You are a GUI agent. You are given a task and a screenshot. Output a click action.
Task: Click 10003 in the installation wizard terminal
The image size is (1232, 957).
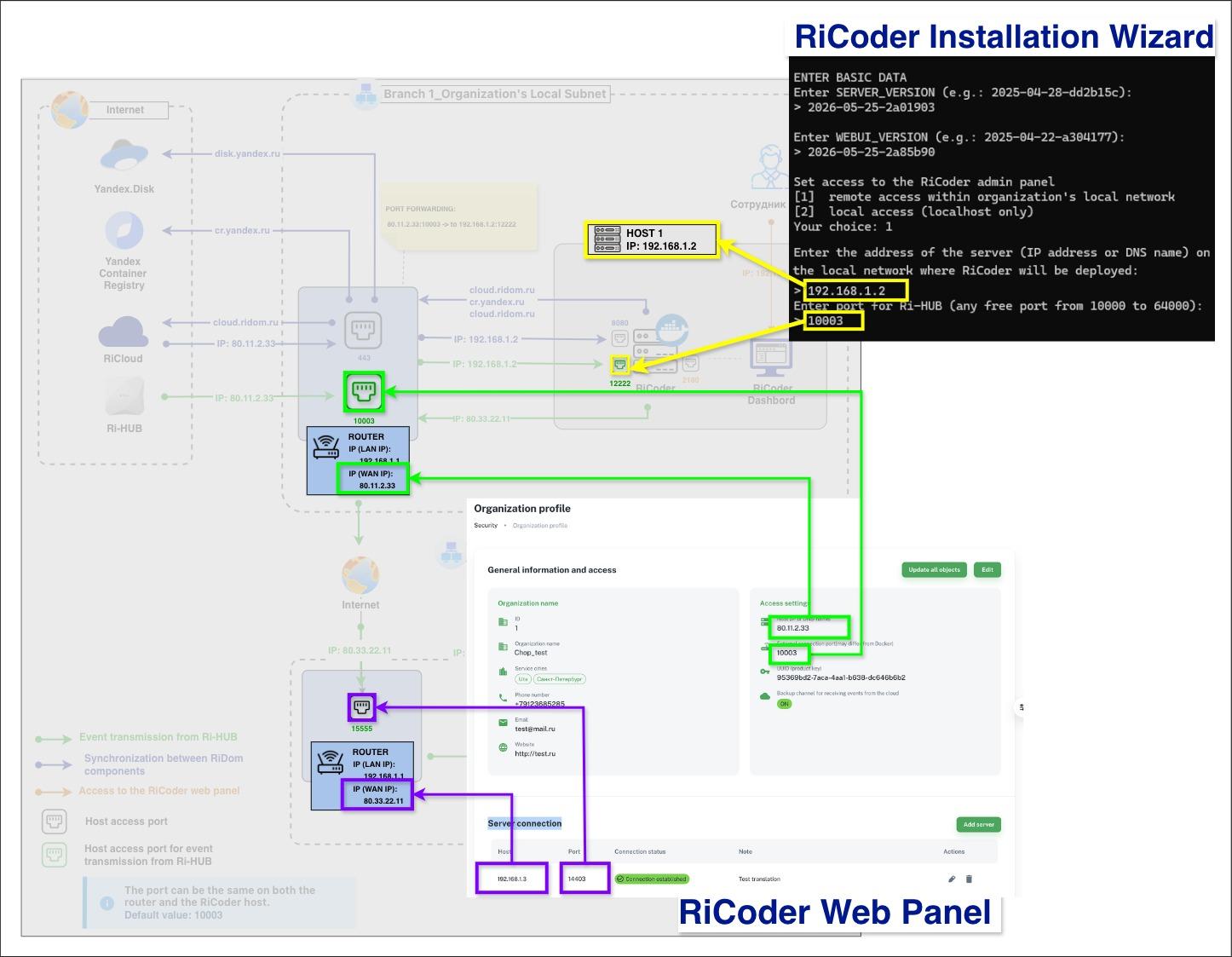coord(825,320)
